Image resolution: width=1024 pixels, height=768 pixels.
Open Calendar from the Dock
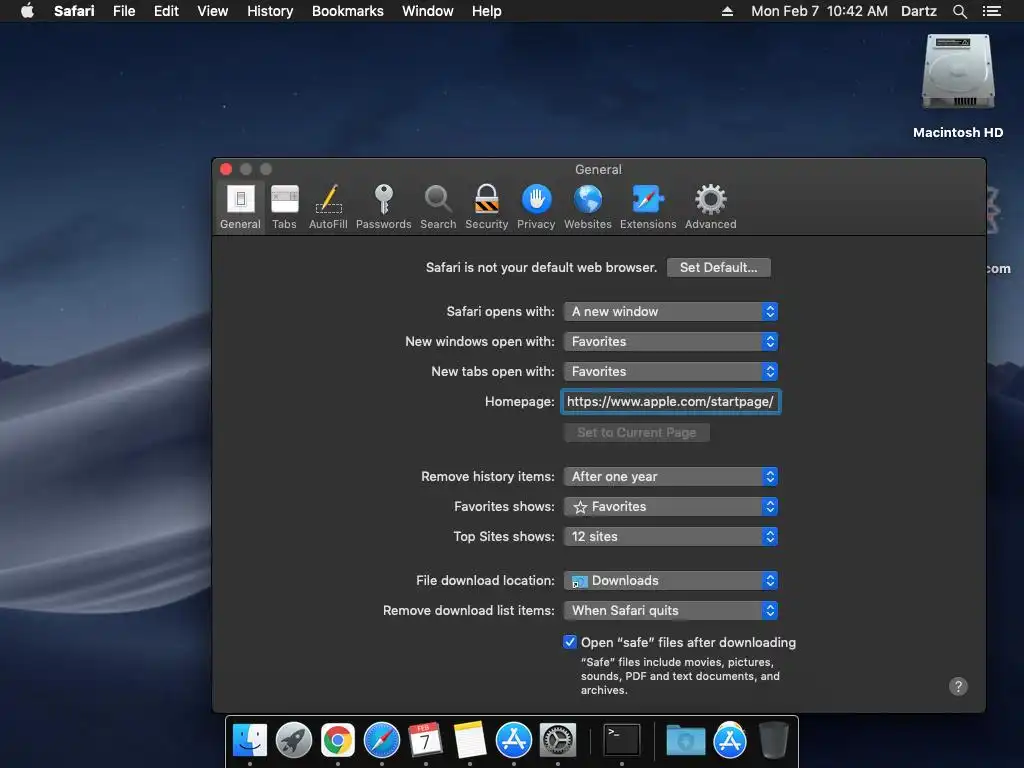pos(425,740)
